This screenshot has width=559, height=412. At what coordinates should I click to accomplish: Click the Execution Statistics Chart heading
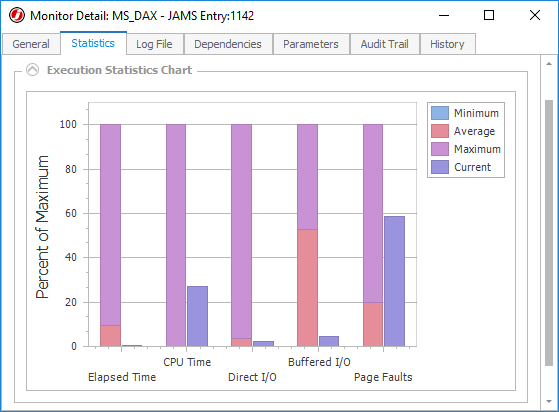[119, 70]
